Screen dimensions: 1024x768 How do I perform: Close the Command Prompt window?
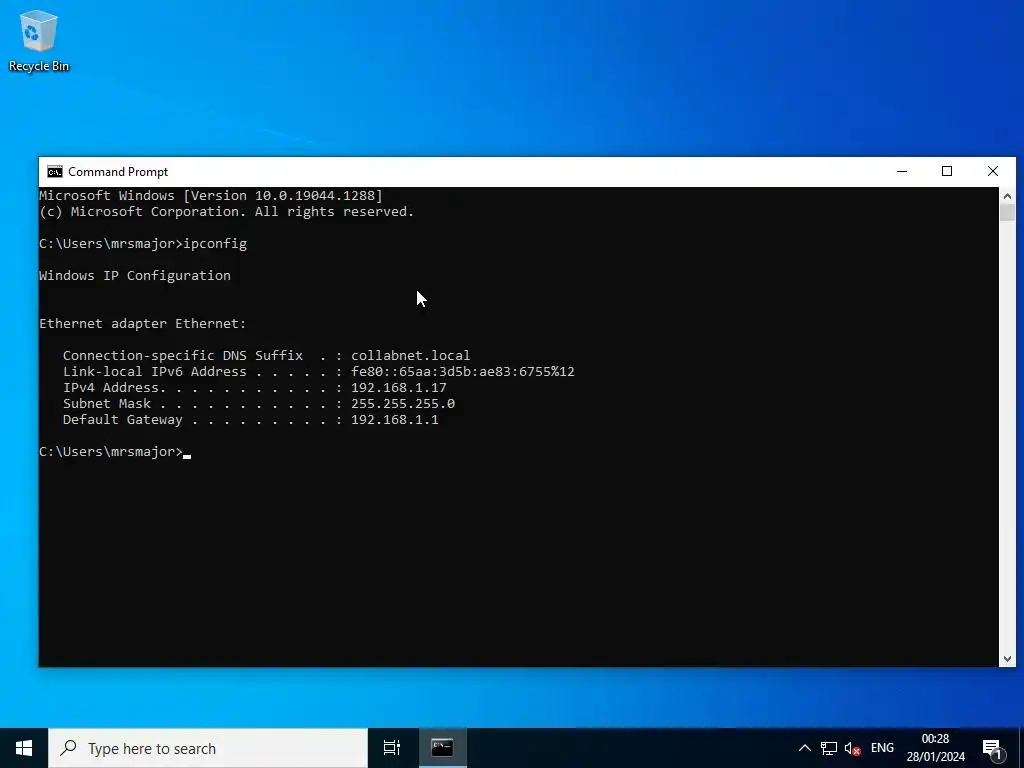point(993,172)
